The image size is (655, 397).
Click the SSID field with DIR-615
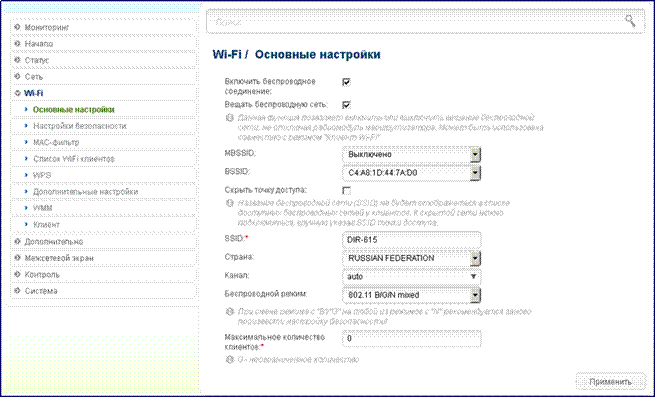pyautogui.click(x=411, y=240)
